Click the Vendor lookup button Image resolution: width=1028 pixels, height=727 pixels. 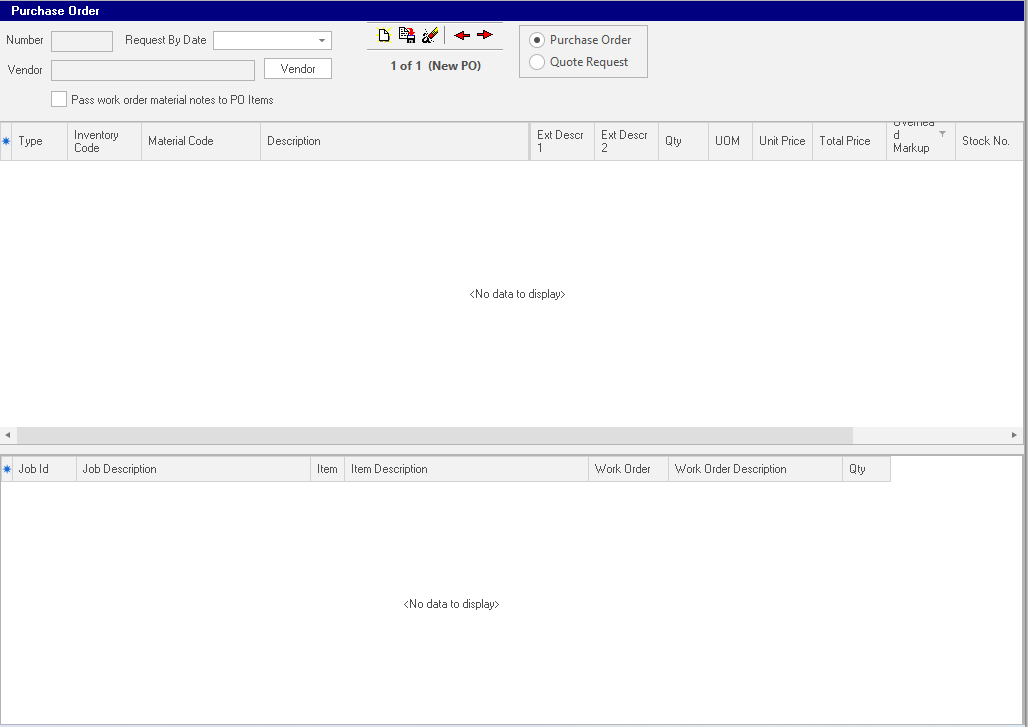(297, 68)
